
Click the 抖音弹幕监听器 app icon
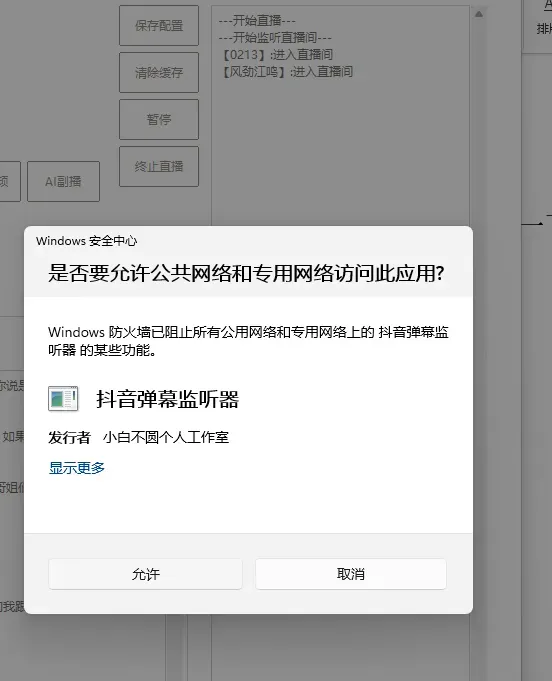pyautogui.click(x=63, y=399)
